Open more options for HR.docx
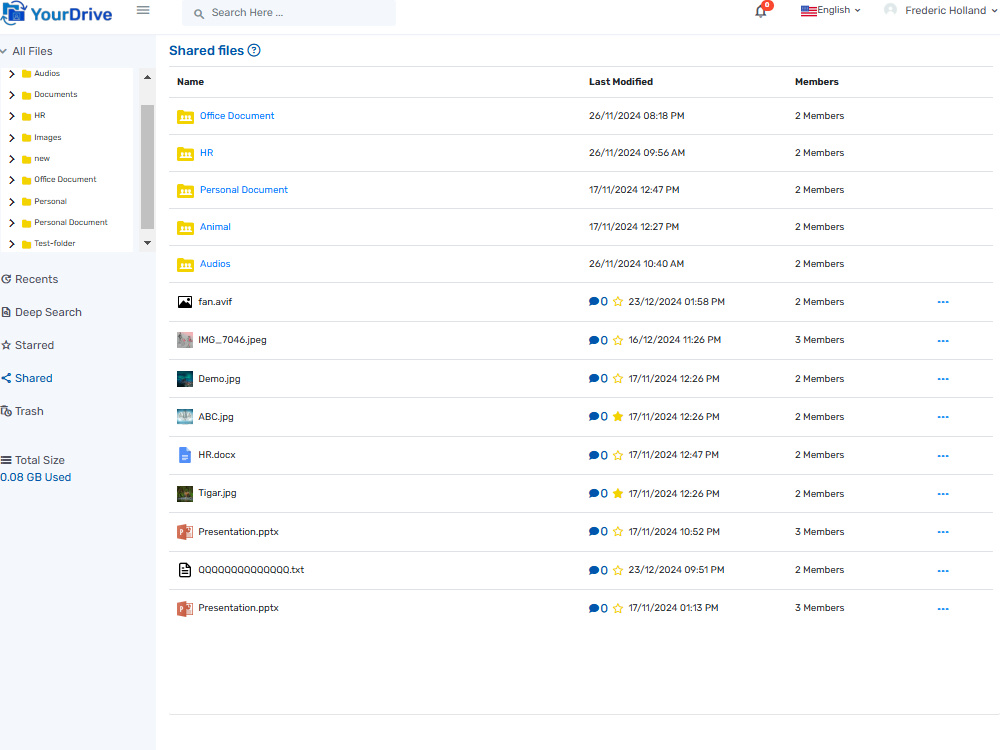Screen dimensions: 1000x750 click(x=943, y=456)
